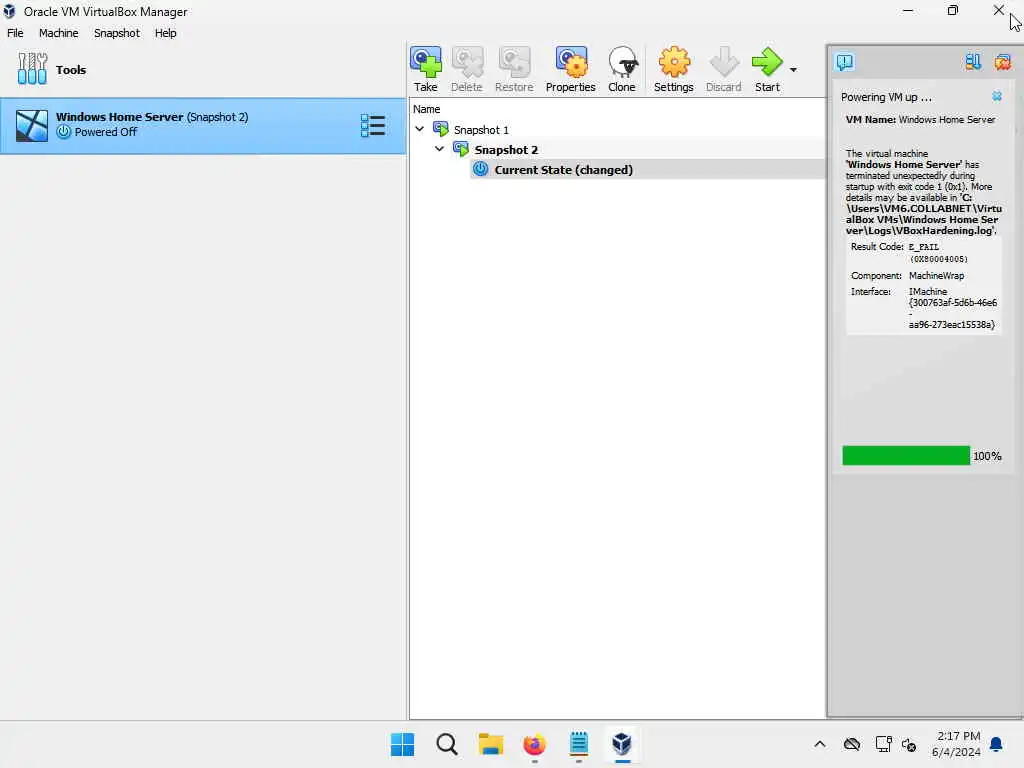Viewport: 1024px width, 768px height.
Task: Click the E_FAIL result code text
Action: pos(923,247)
